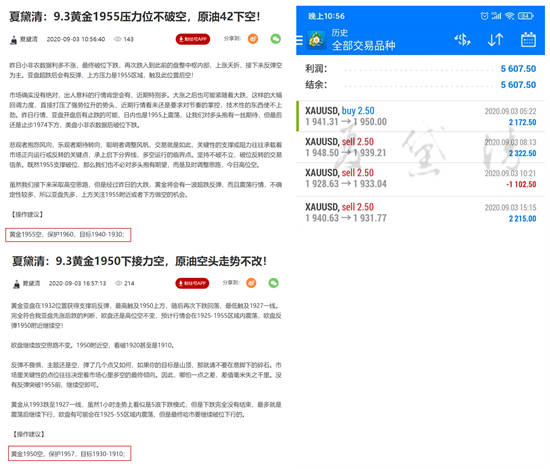Click trade date 2020.09.03 10:21
The height and width of the screenshot is (469, 550).
pyautogui.click(x=510, y=173)
